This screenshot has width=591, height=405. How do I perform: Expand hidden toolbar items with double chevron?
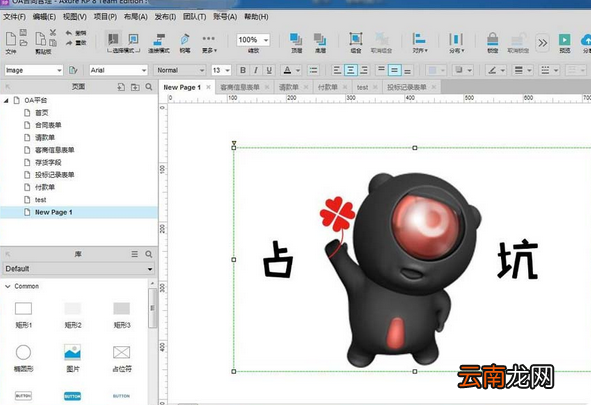pos(542,43)
